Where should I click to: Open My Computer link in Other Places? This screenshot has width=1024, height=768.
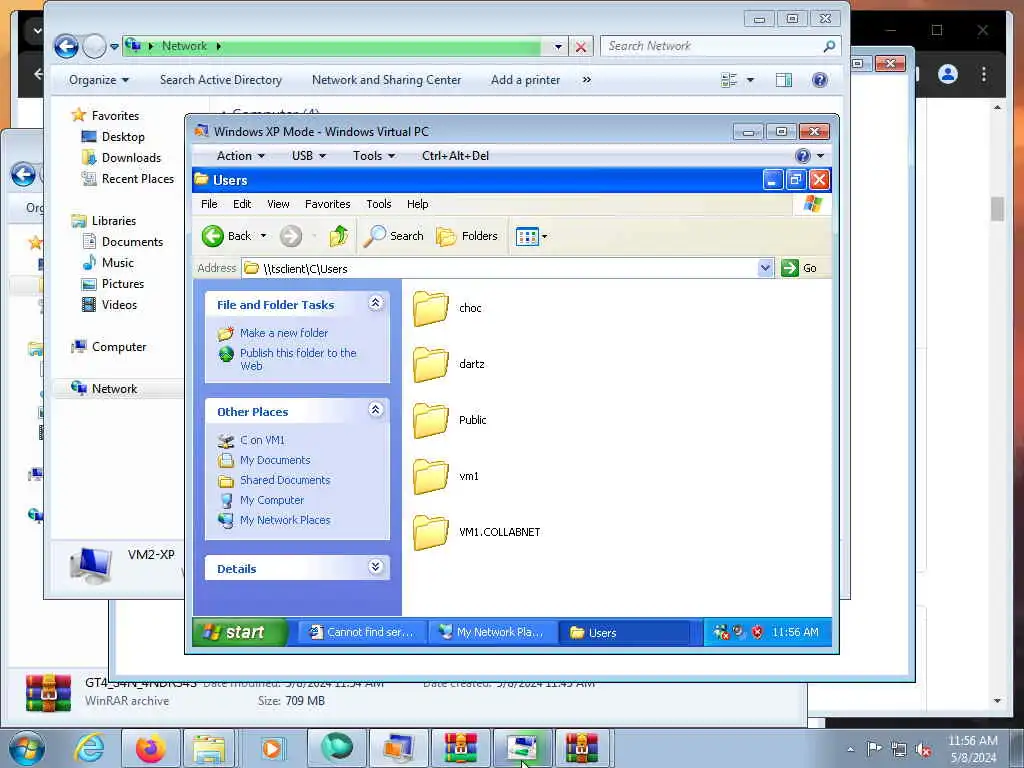click(x=272, y=500)
